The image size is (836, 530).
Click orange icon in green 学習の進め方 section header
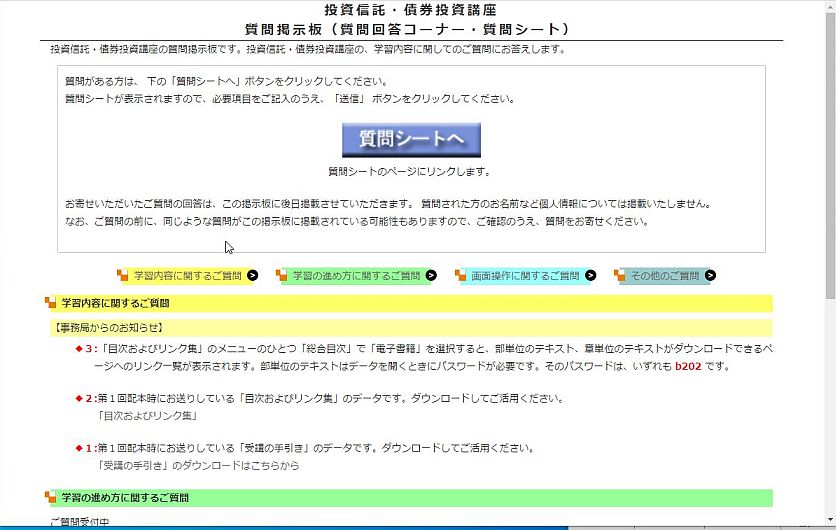(x=51, y=497)
